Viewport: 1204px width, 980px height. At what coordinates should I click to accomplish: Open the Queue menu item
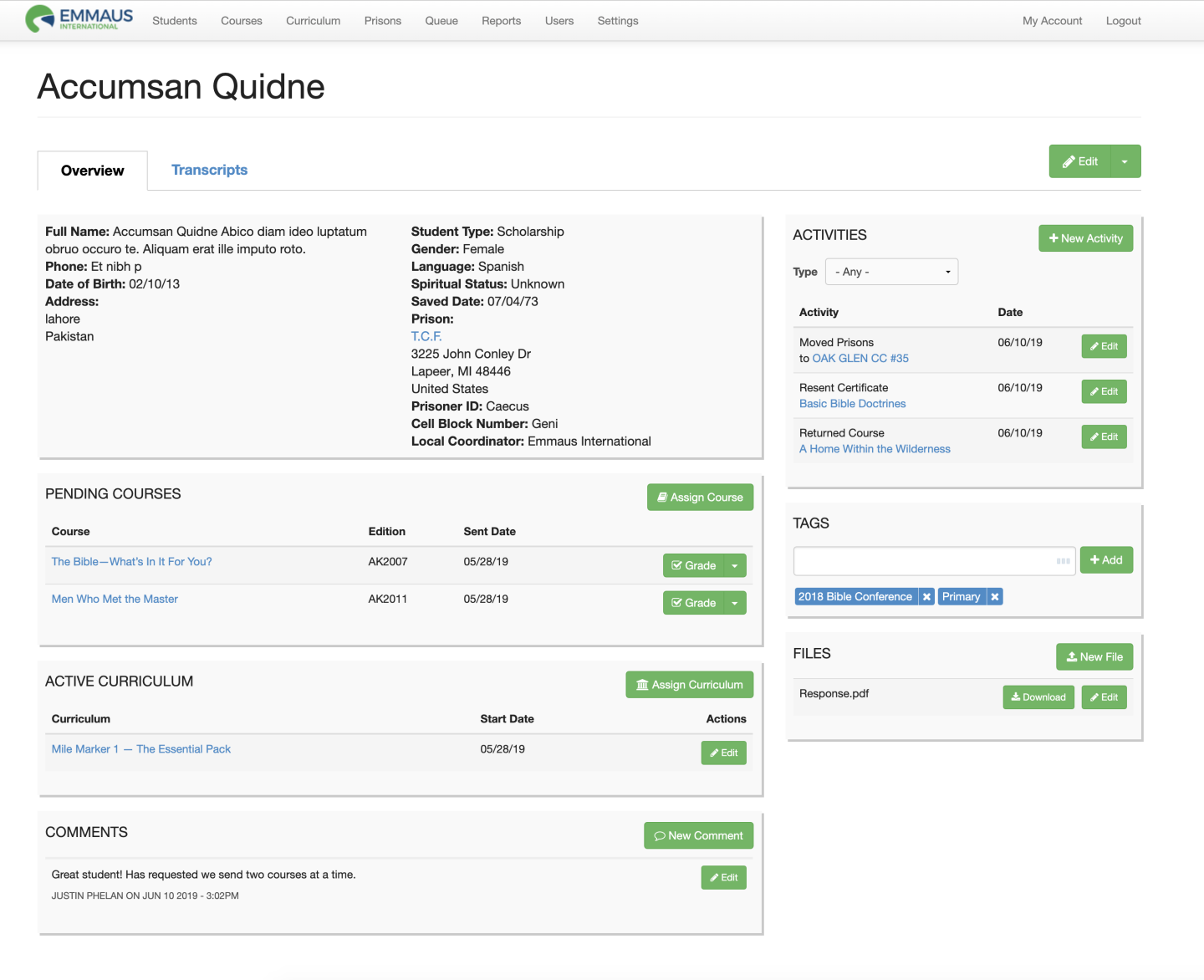click(x=441, y=21)
